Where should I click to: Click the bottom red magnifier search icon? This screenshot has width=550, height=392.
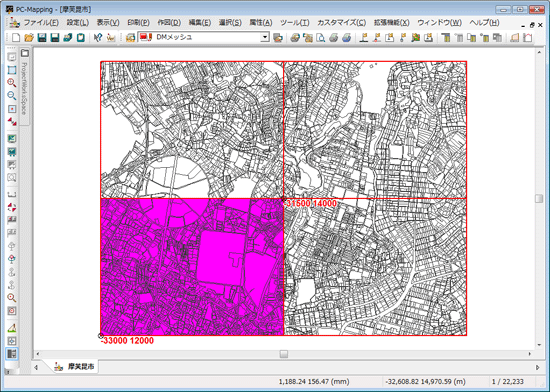(12, 298)
